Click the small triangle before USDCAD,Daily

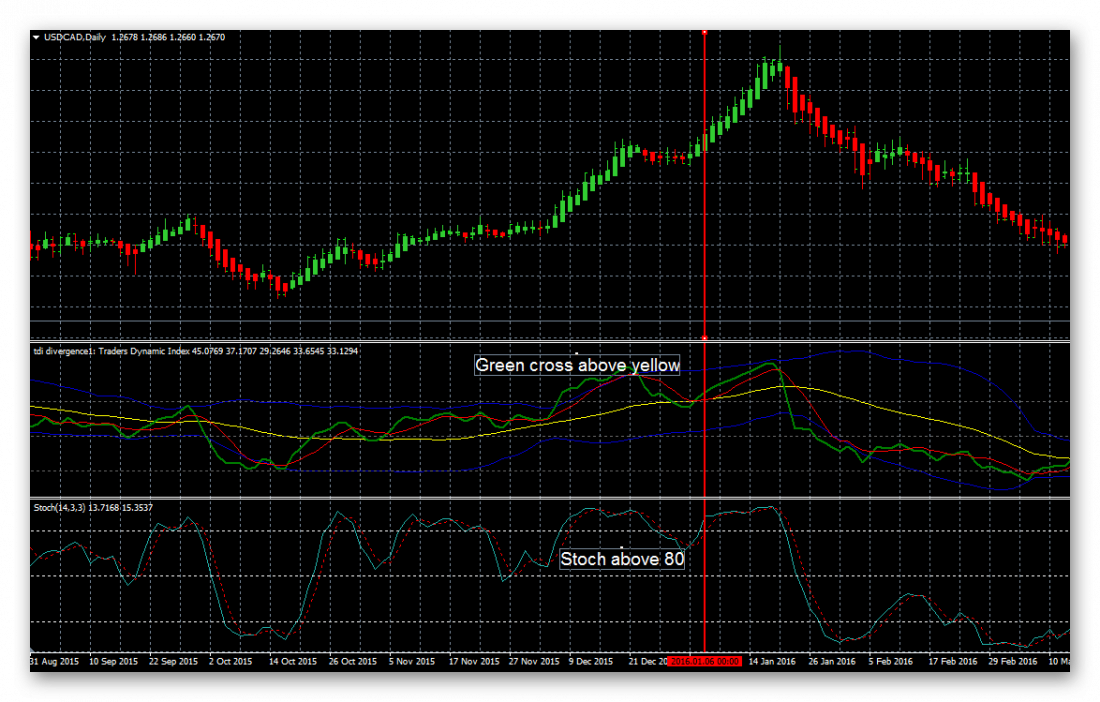pyautogui.click(x=36, y=37)
